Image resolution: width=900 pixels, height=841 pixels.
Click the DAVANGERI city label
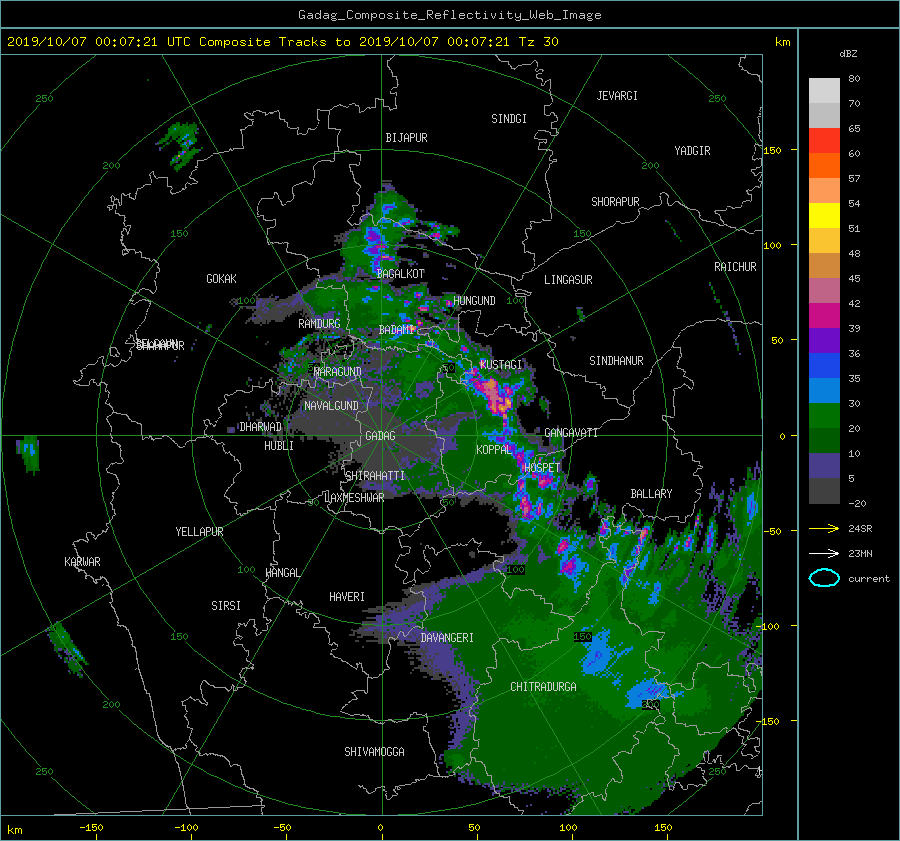click(447, 638)
